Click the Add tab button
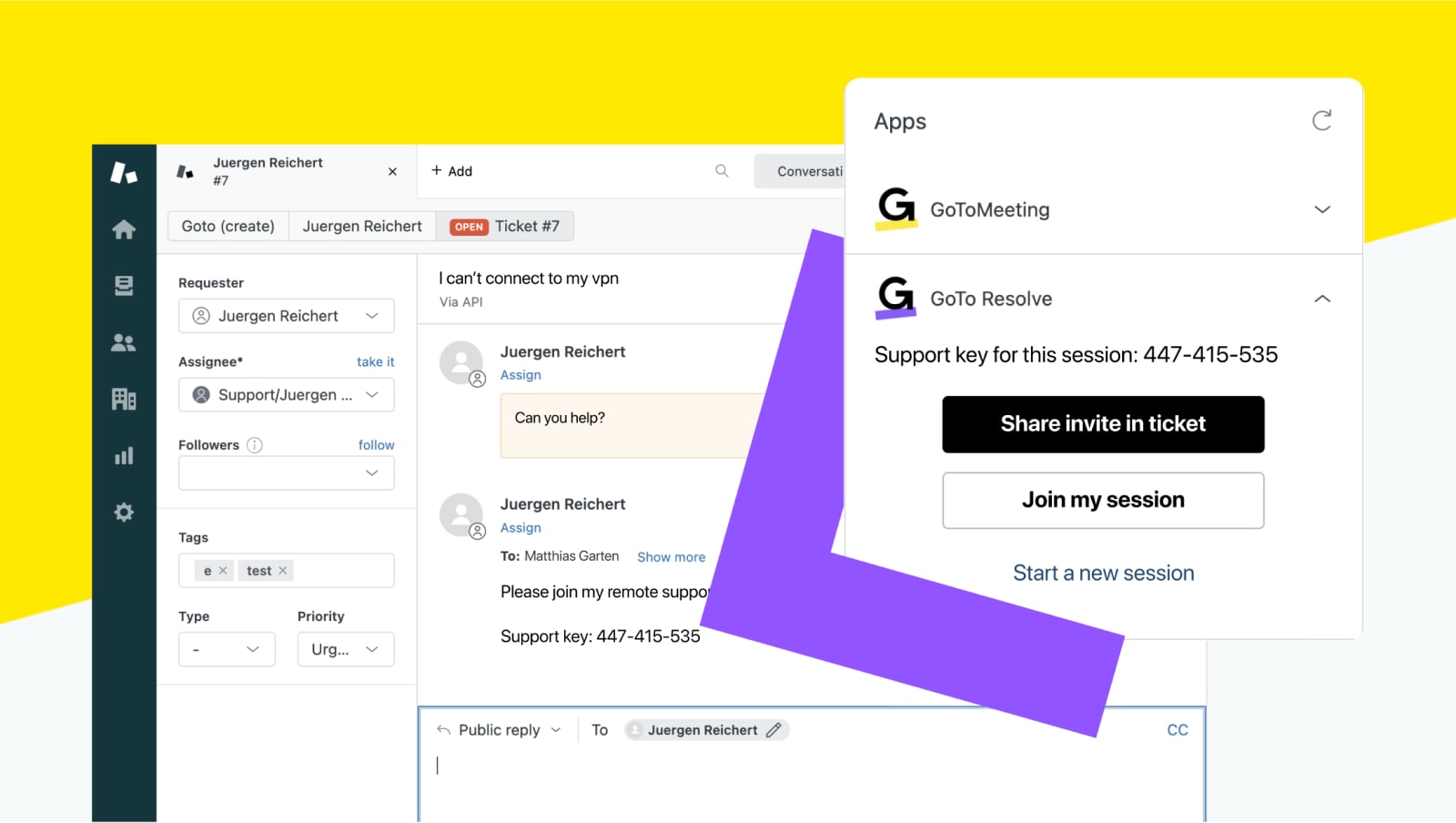The height and width of the screenshot is (823, 1456). tap(451, 171)
